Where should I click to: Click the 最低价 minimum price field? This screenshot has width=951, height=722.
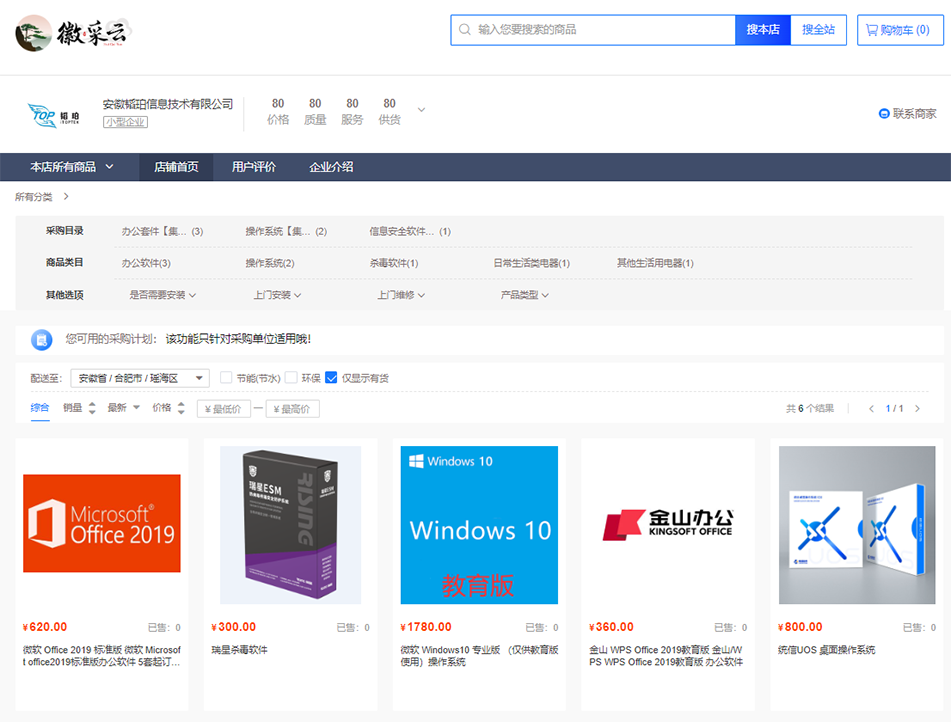(223, 409)
